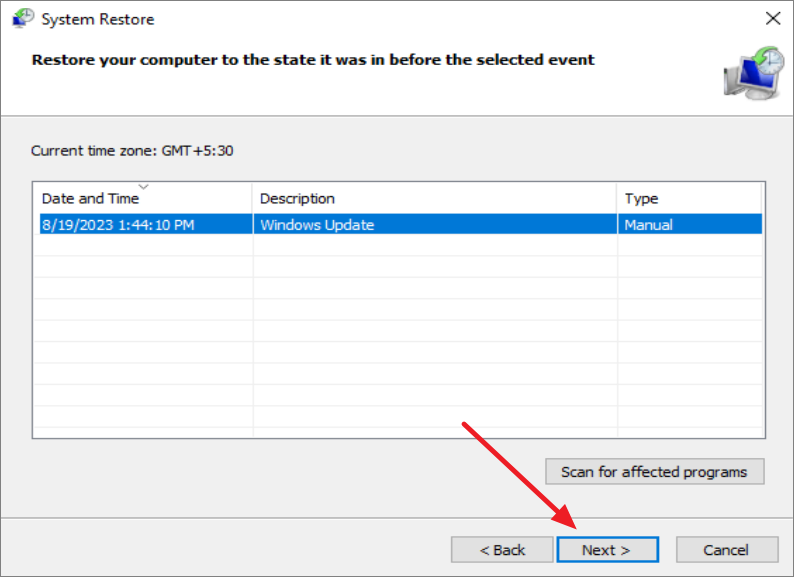Sort by the Type column header

click(x=689, y=198)
